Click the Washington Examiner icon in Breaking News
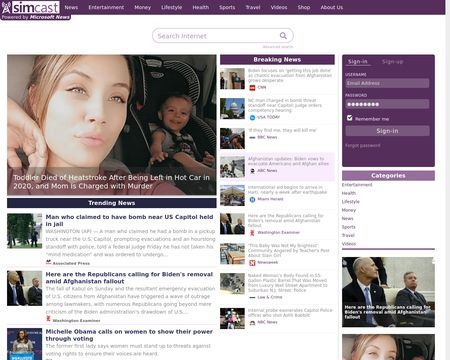This screenshot has width=450, height=360. [x=252, y=233]
